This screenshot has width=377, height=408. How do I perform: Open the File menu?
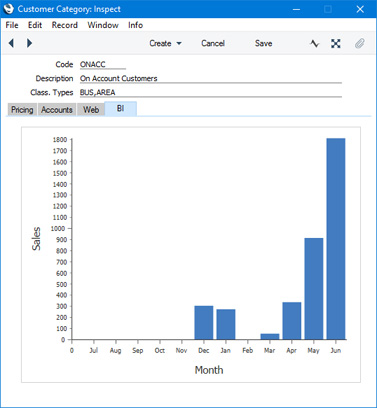pyautogui.click(x=12, y=25)
